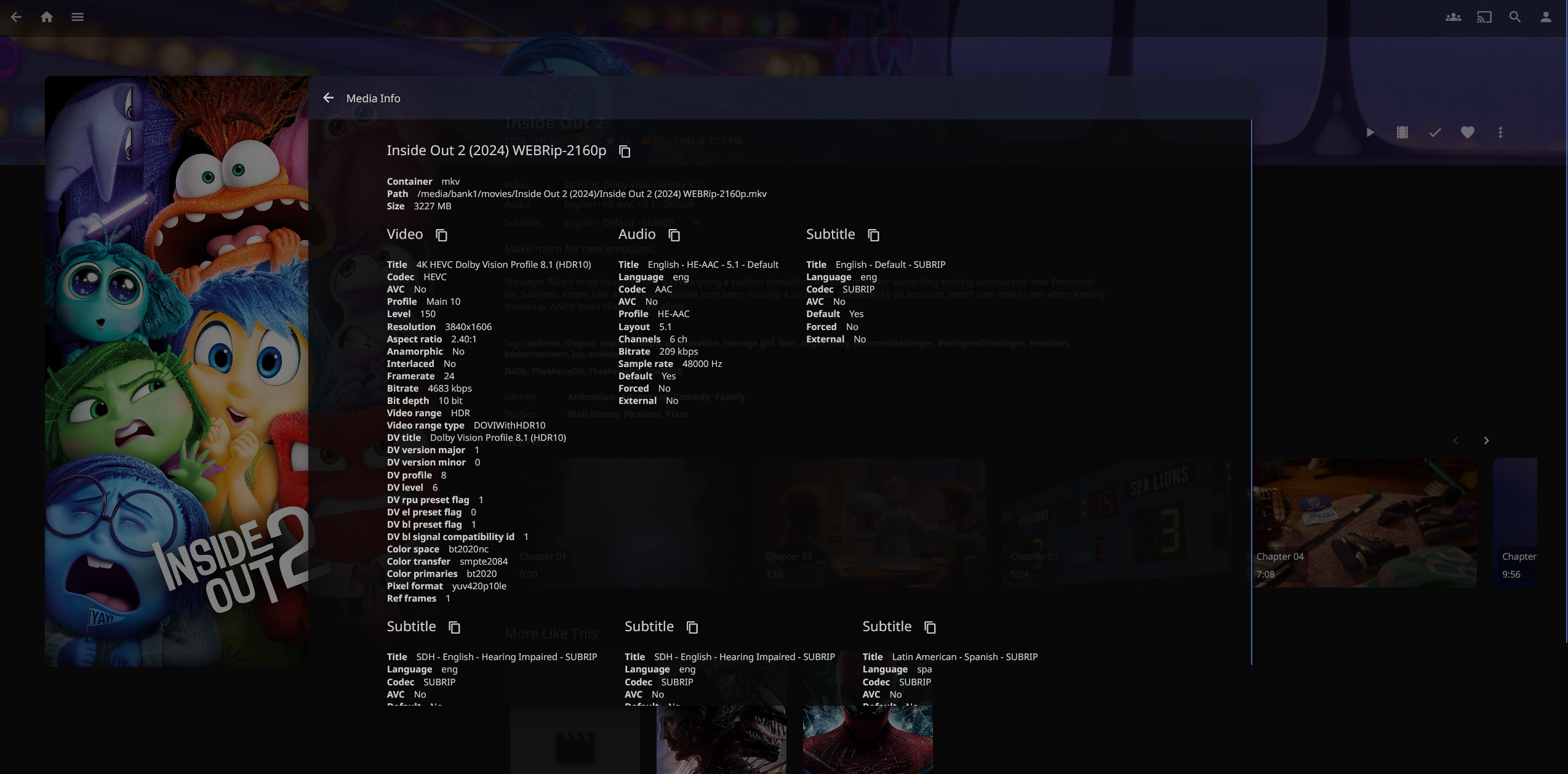Copy the Latin American Spanish Subtitle info
The image size is (1568, 774).
click(930, 627)
